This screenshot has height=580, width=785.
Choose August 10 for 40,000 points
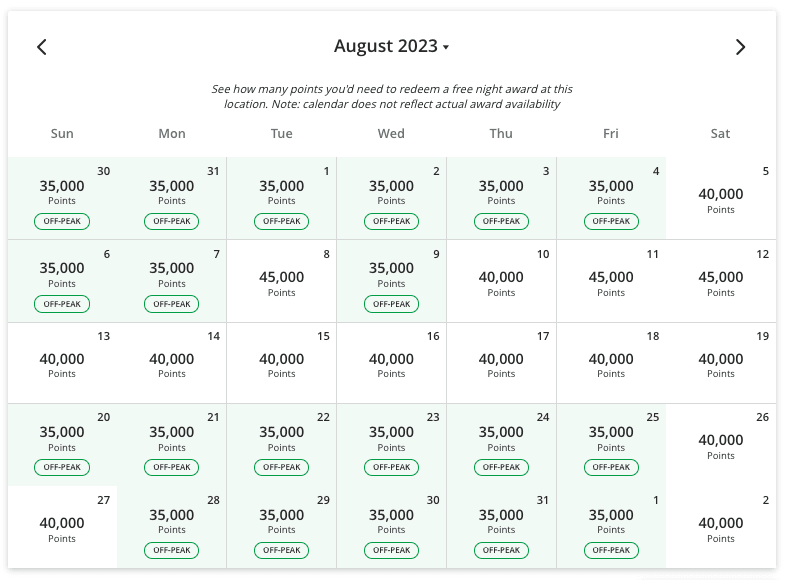coord(501,281)
